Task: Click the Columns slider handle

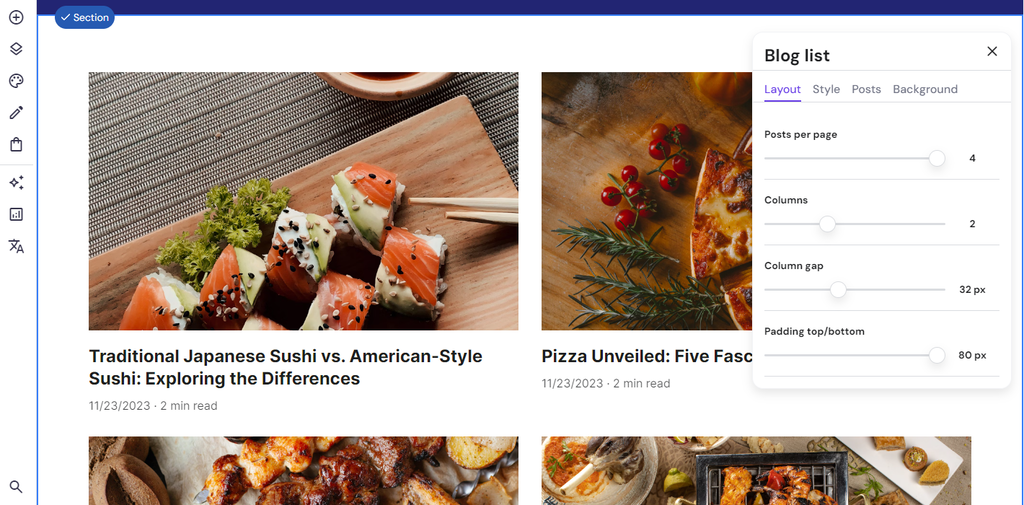Action: 827,224
